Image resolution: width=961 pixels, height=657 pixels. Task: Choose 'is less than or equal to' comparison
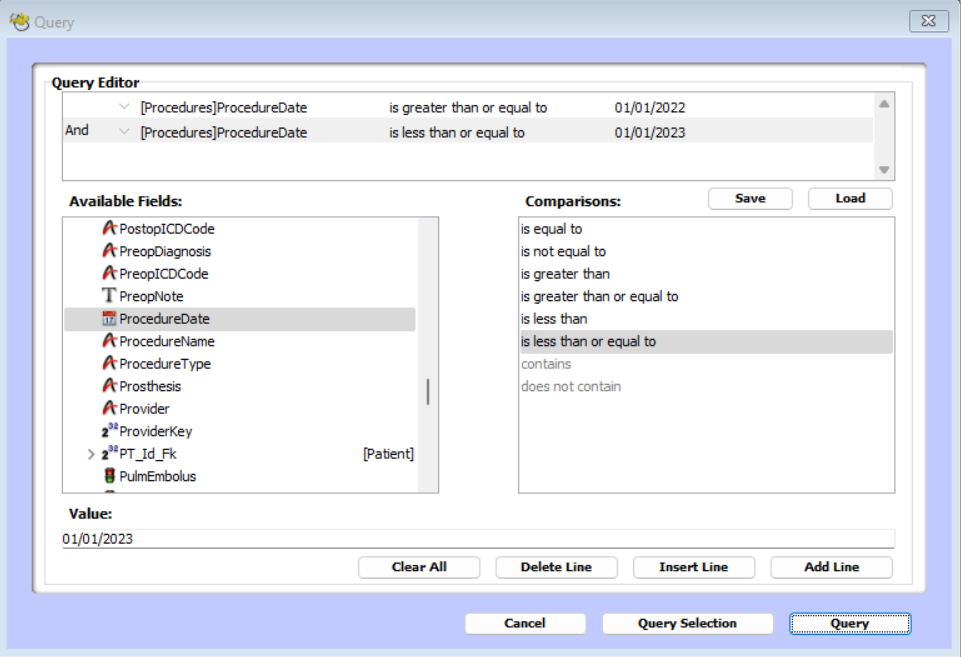coord(706,341)
